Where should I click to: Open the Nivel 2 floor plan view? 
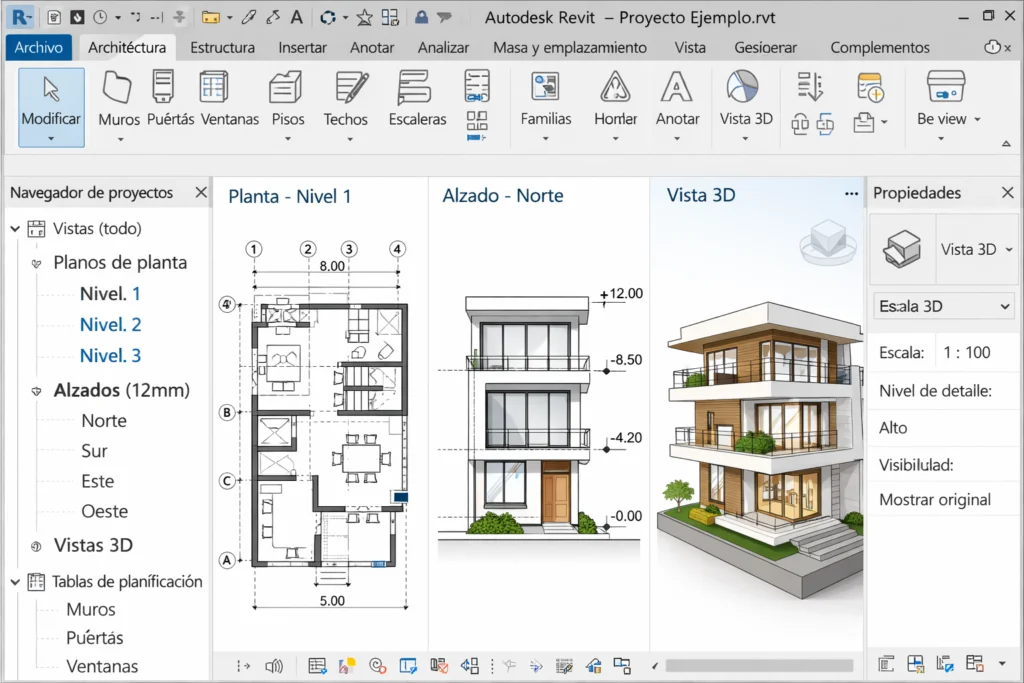tap(111, 324)
